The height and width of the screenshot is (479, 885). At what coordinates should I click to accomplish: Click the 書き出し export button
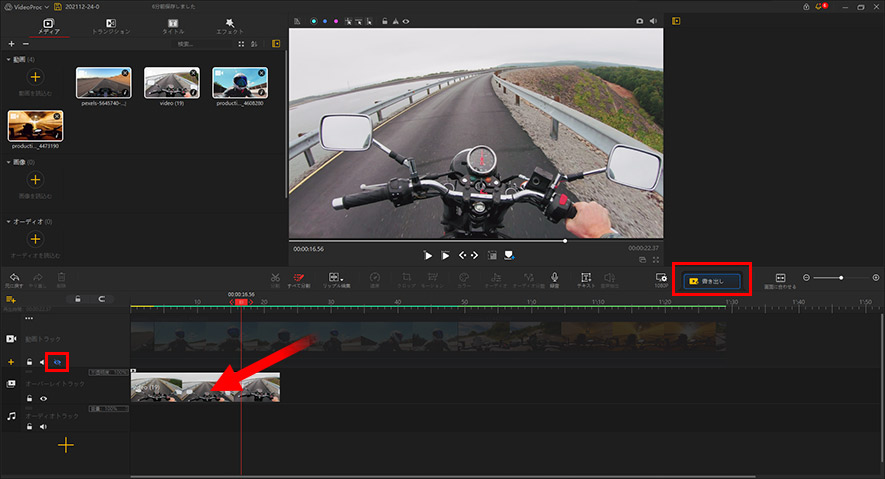pyautogui.click(x=711, y=281)
